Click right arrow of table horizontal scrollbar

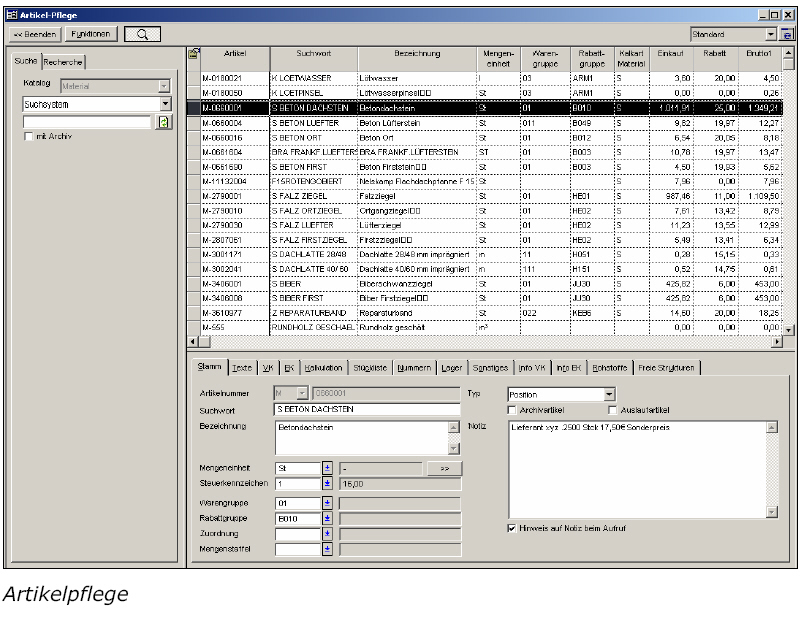tap(777, 341)
